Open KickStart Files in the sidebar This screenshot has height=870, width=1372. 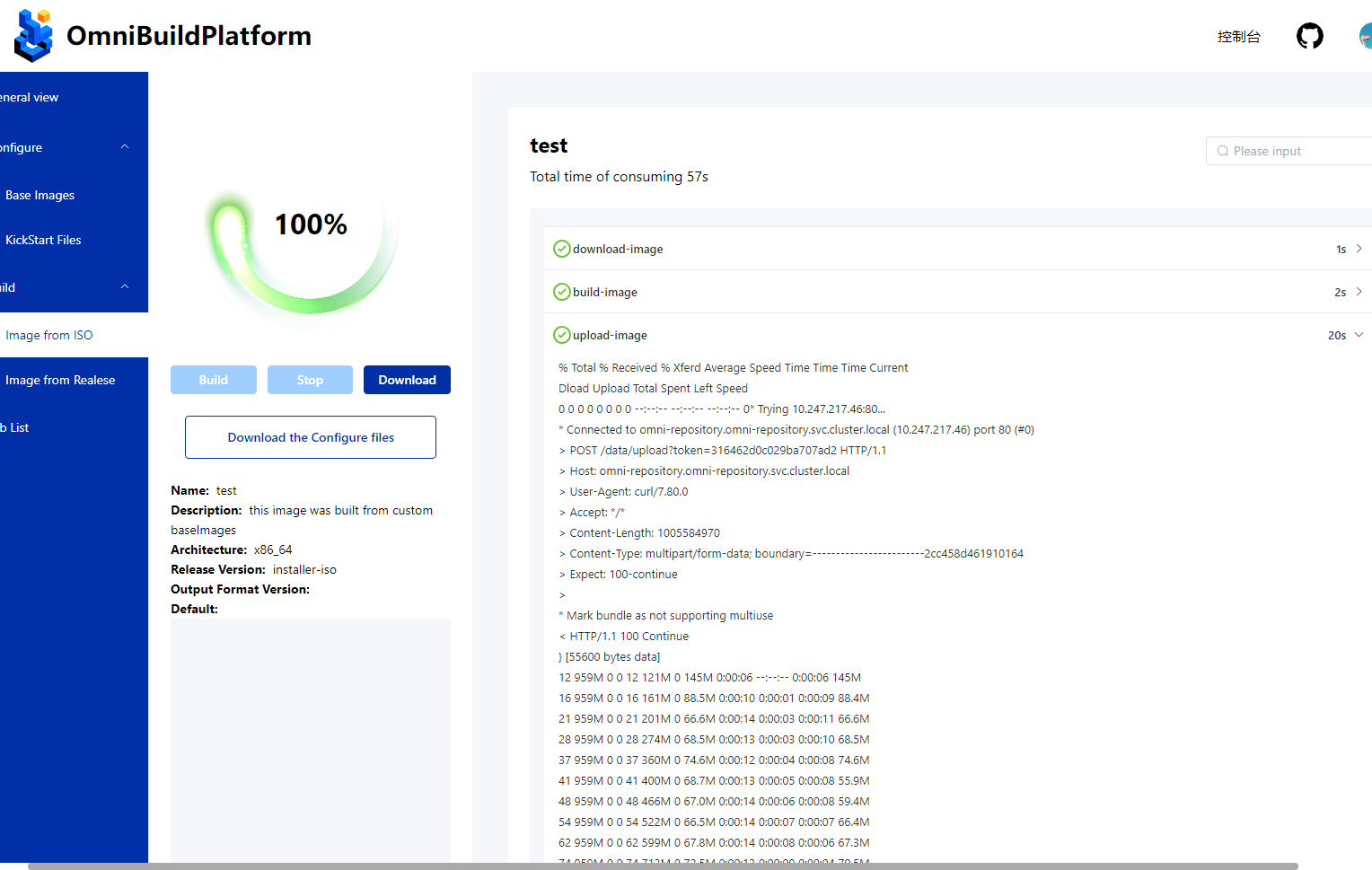click(74, 240)
